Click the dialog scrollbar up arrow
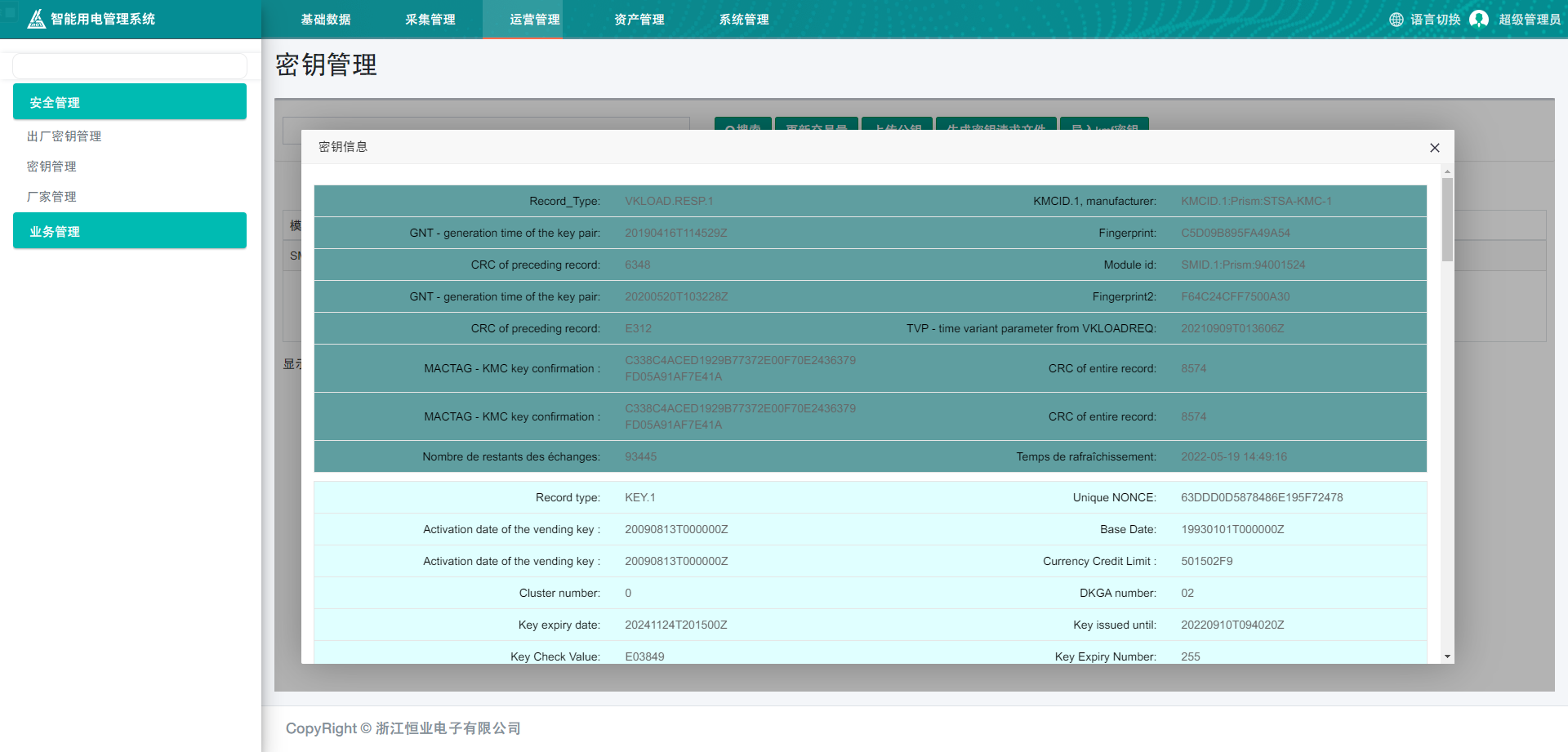 (1447, 172)
